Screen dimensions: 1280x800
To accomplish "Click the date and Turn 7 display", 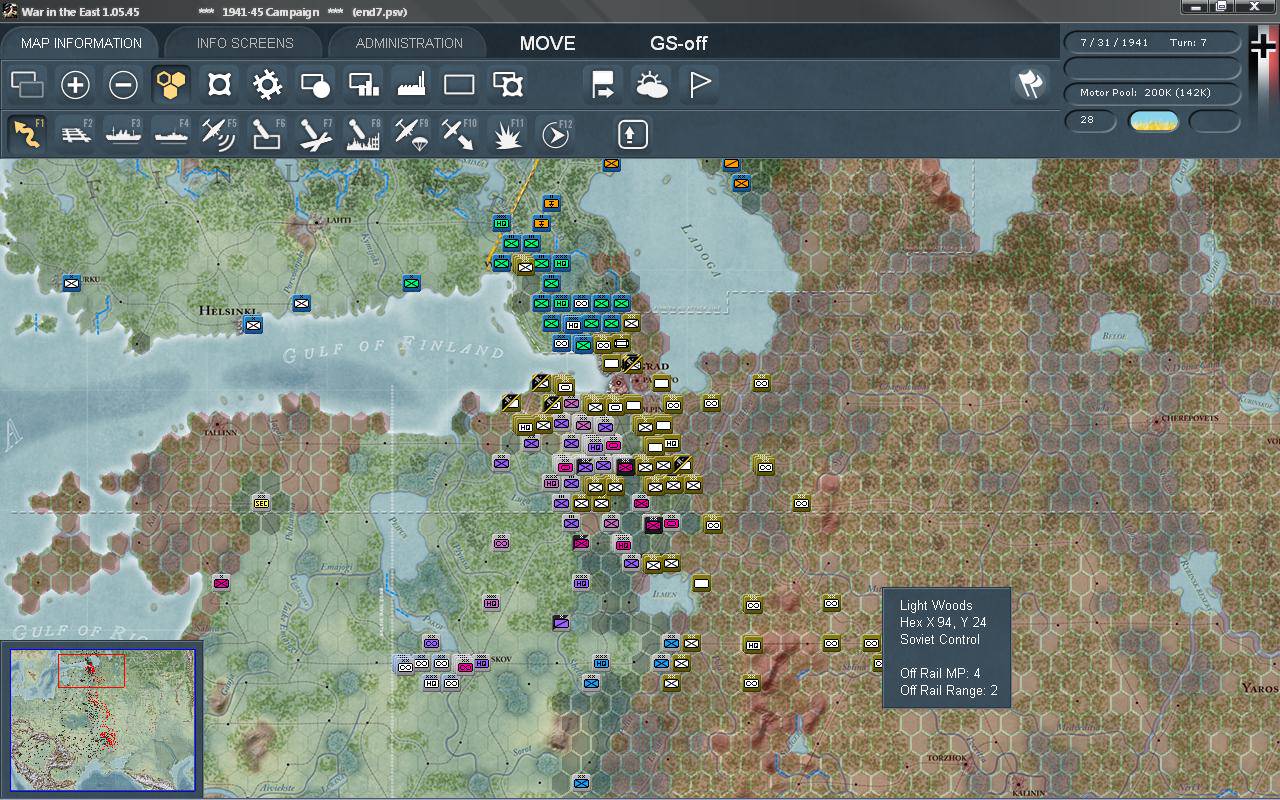I will [1152, 43].
